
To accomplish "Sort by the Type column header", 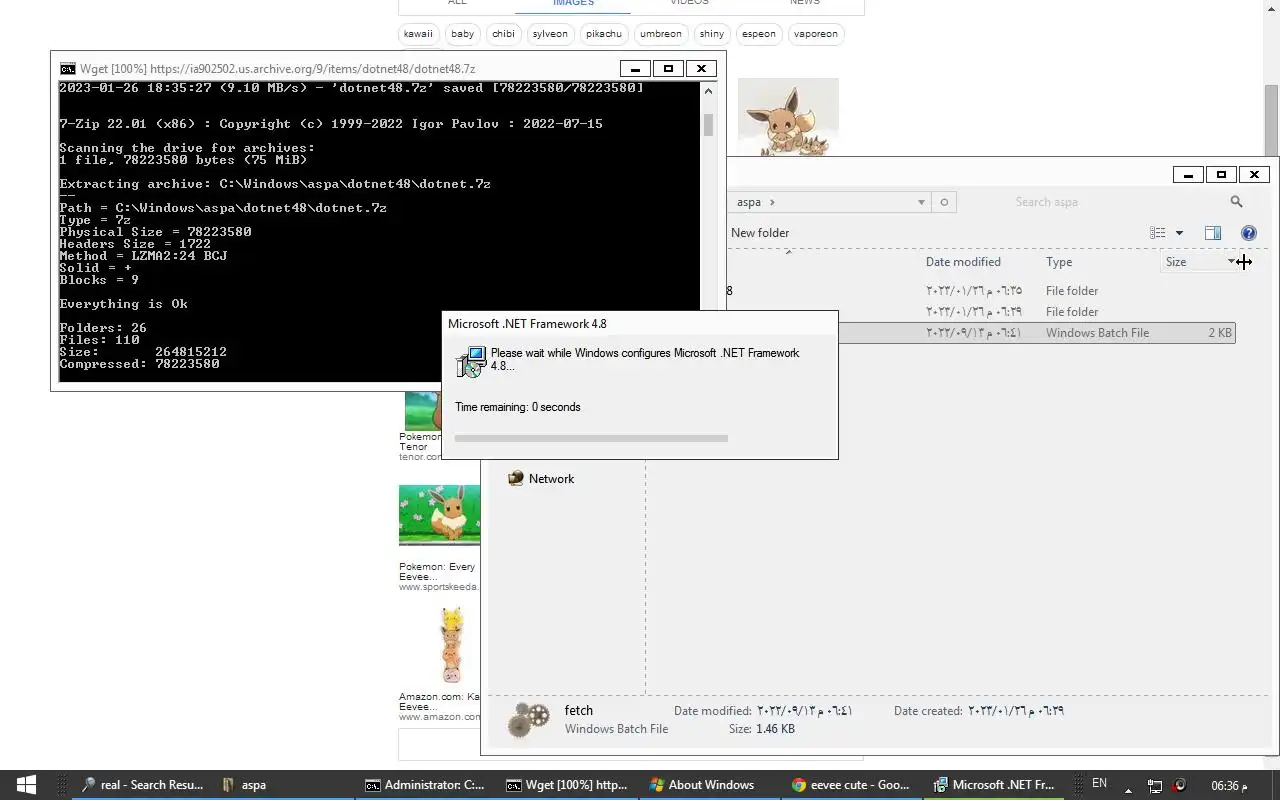I will (1059, 262).
